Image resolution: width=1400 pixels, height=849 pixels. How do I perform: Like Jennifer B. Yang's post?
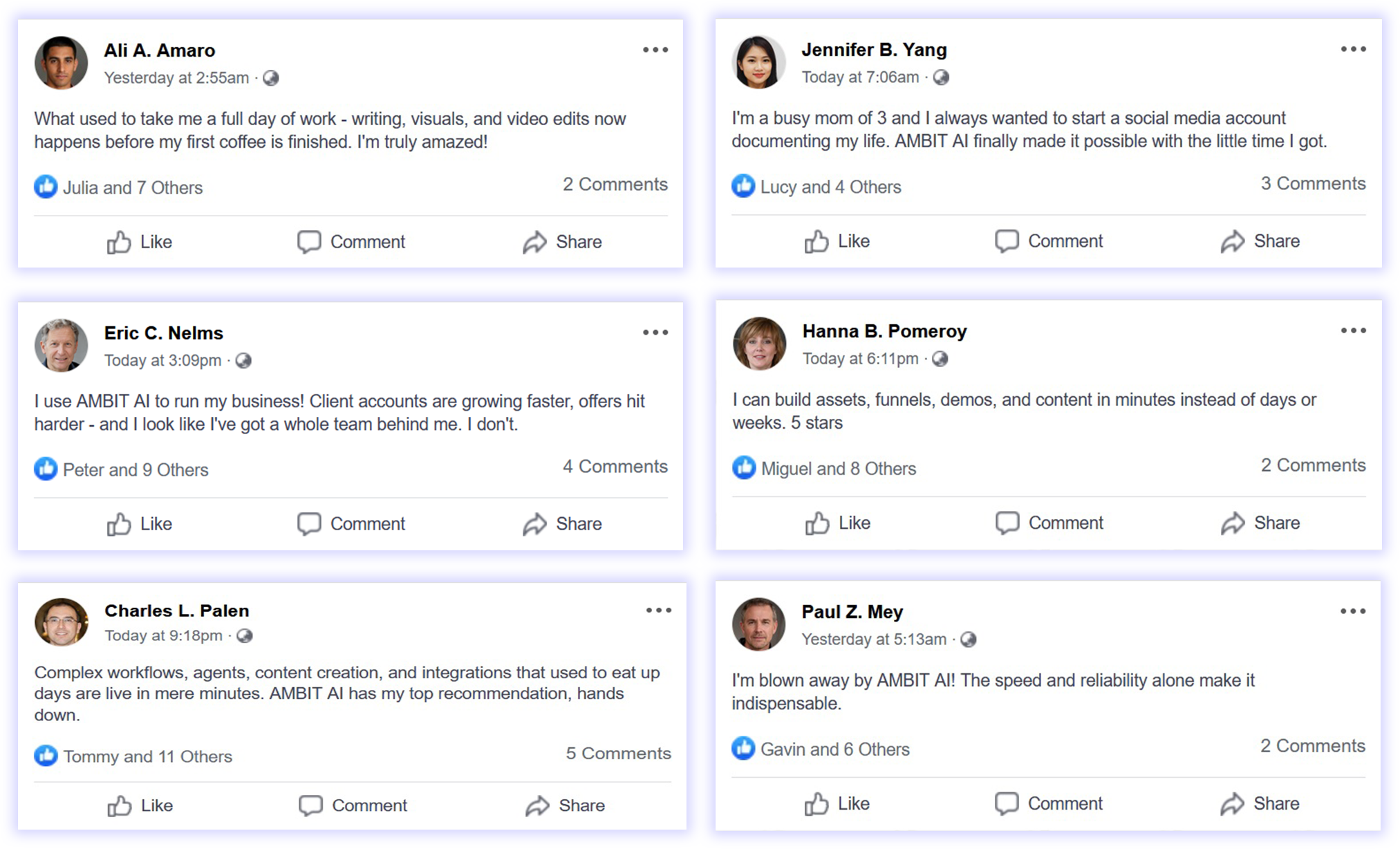837,241
